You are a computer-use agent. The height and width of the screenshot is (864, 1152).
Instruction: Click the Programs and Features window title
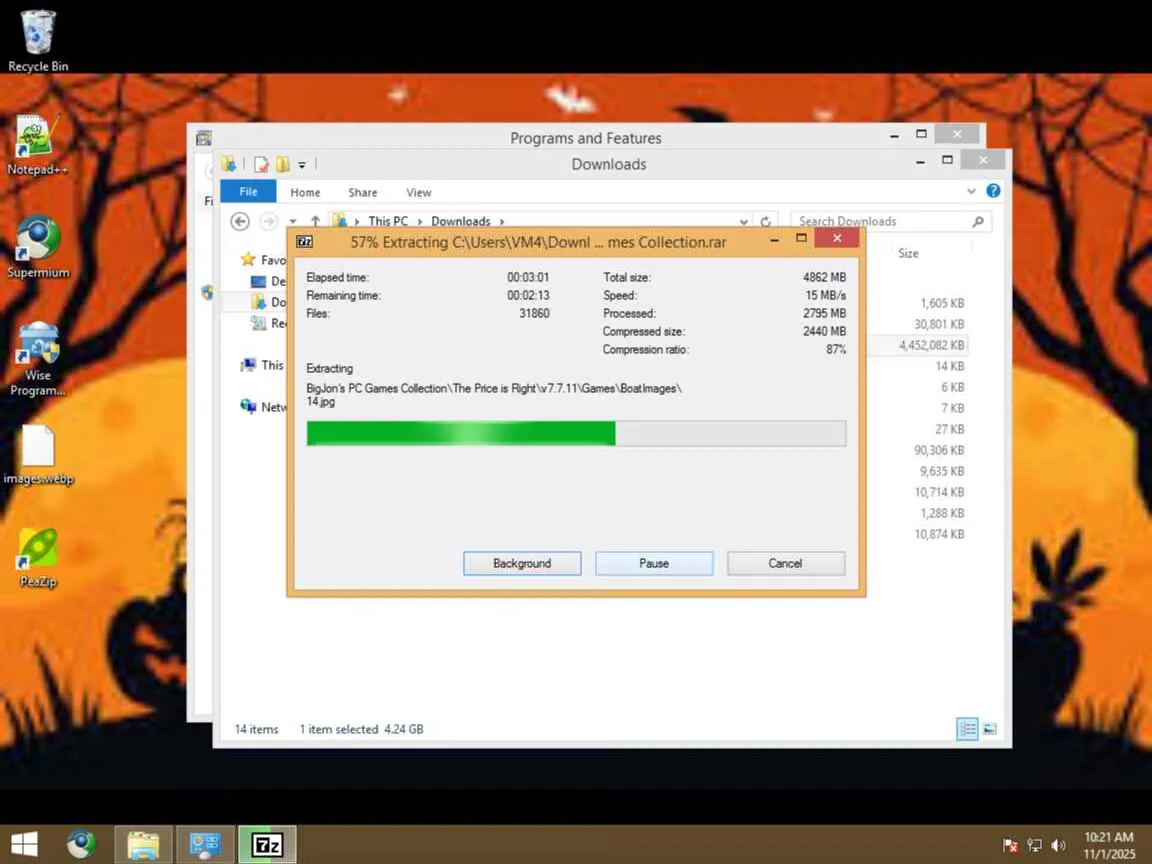pos(586,138)
